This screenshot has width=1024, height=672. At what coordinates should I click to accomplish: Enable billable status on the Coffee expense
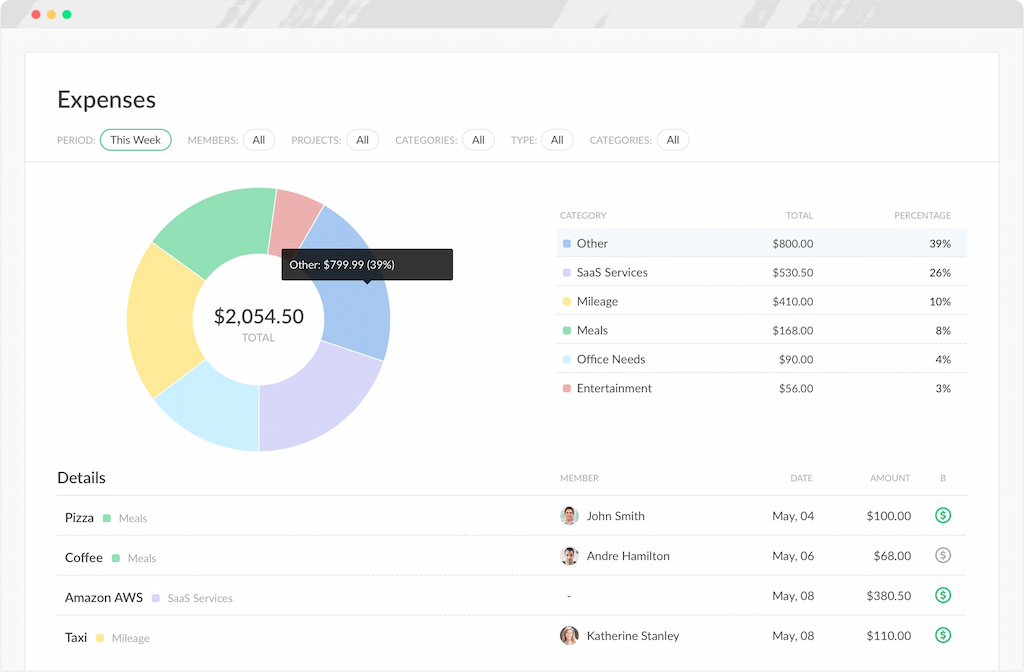click(x=942, y=555)
